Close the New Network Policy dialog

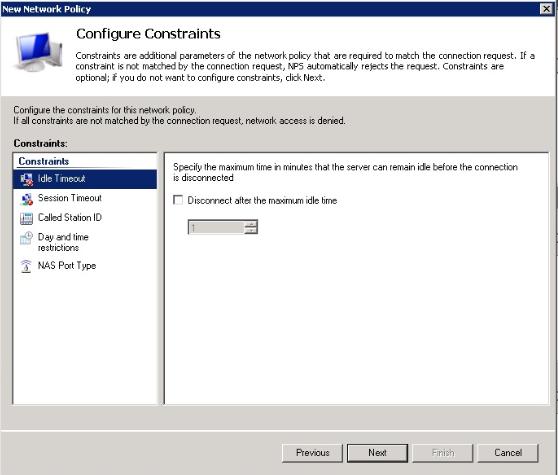[546, 9]
